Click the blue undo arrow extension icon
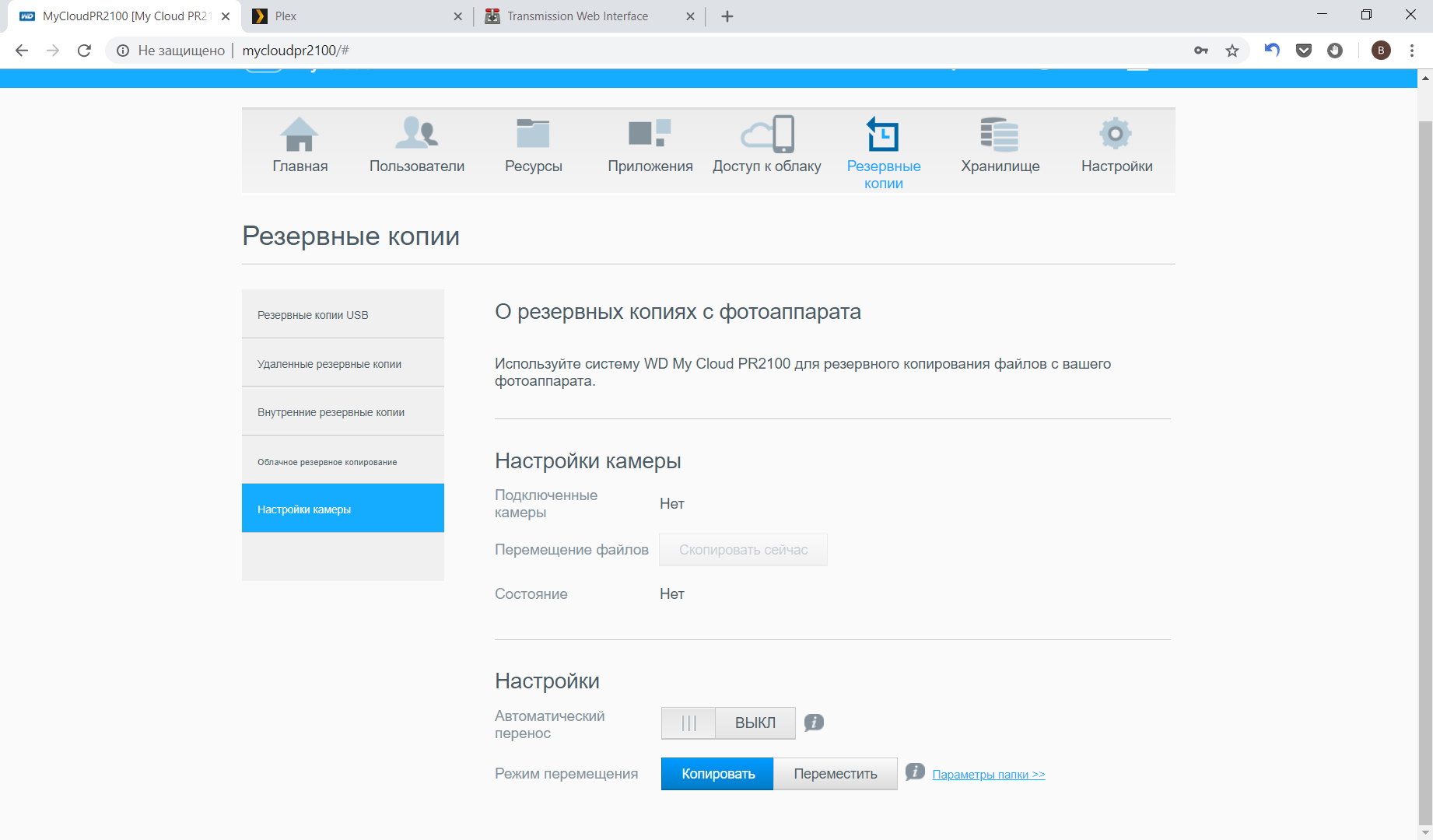The image size is (1433, 840). (x=1272, y=51)
